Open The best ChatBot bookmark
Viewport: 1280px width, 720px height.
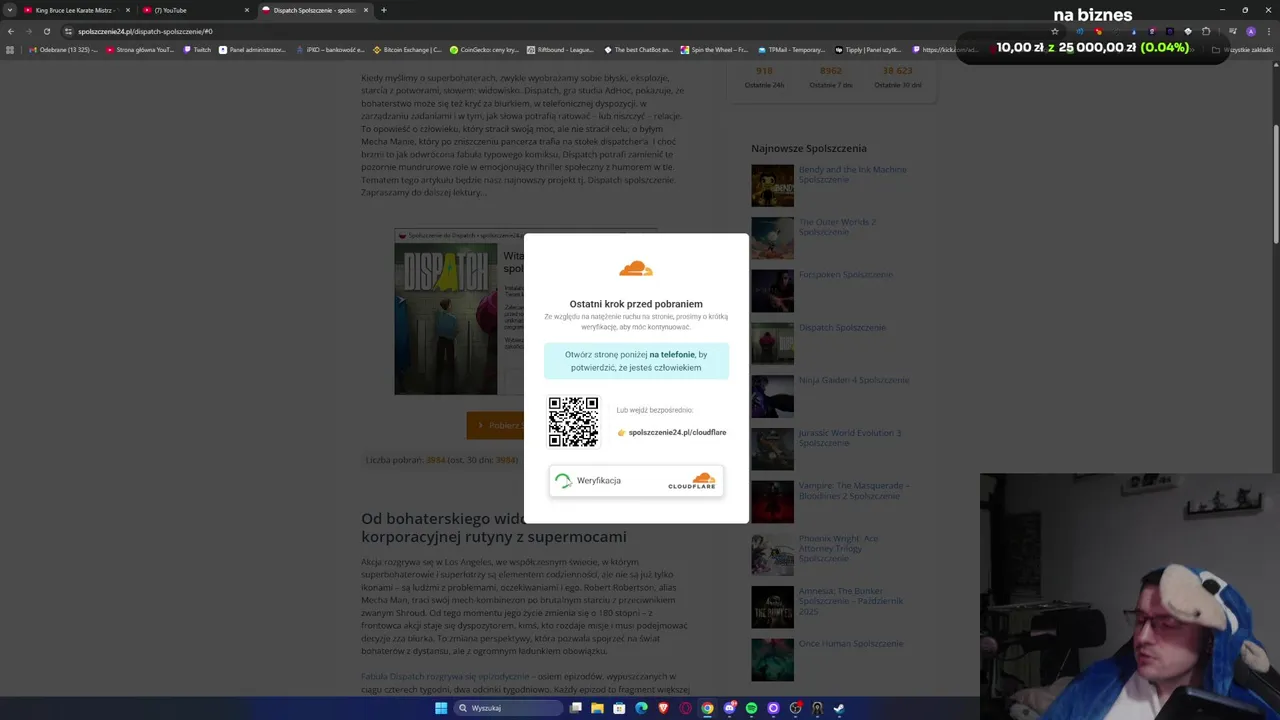[x=638, y=49]
